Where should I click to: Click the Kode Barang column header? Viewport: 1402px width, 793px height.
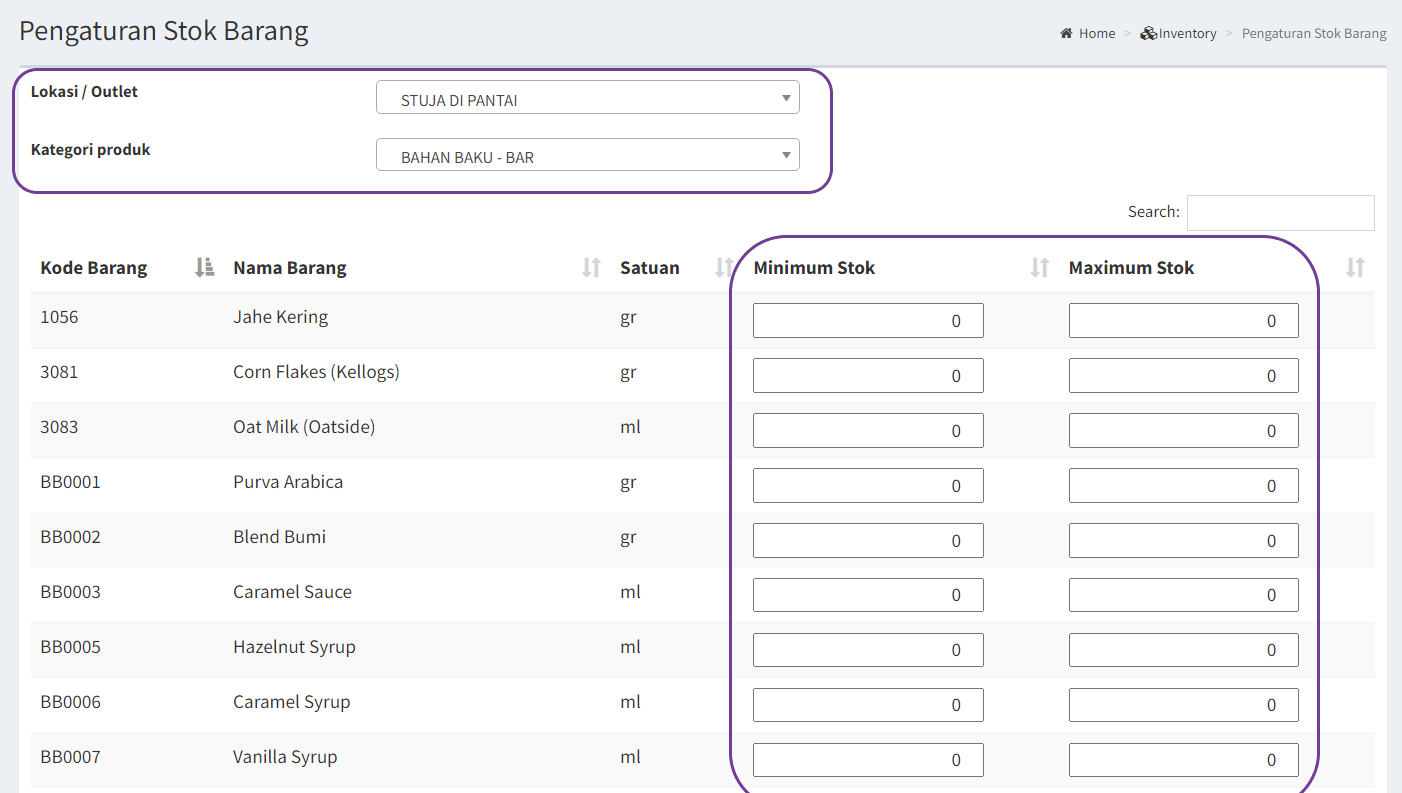(x=94, y=268)
